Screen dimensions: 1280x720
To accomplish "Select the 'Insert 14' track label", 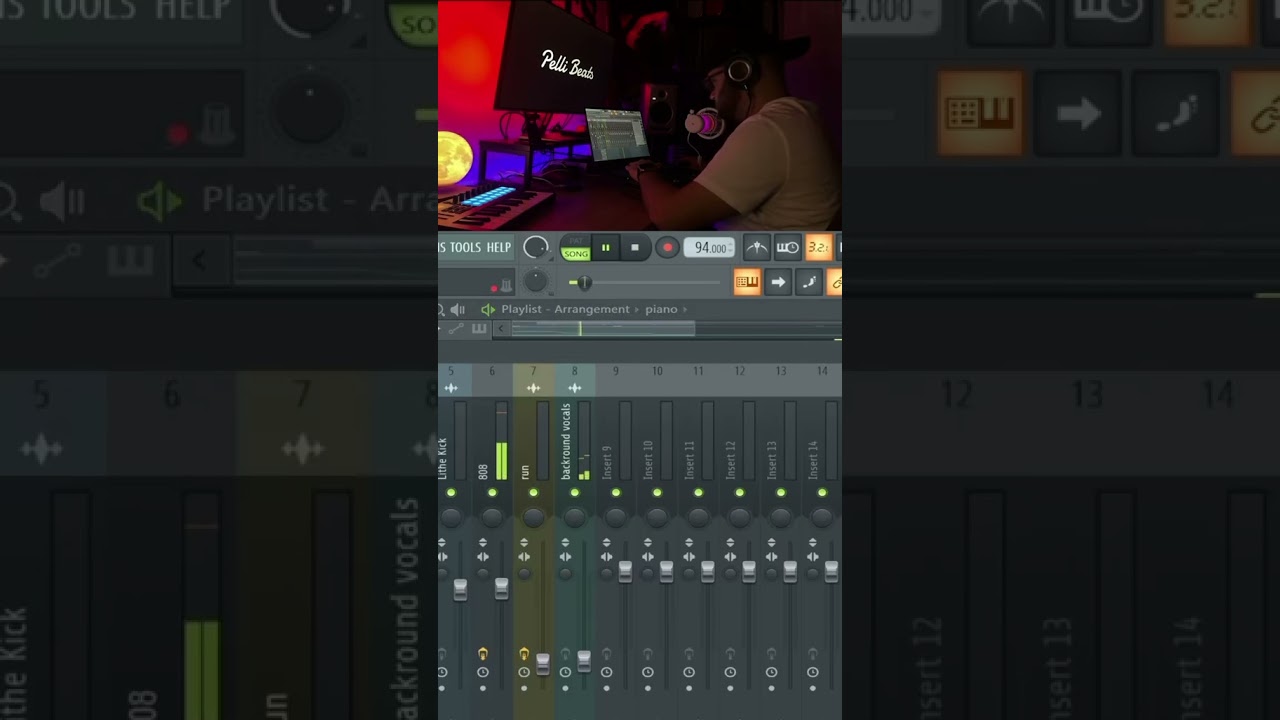I will point(813,459).
